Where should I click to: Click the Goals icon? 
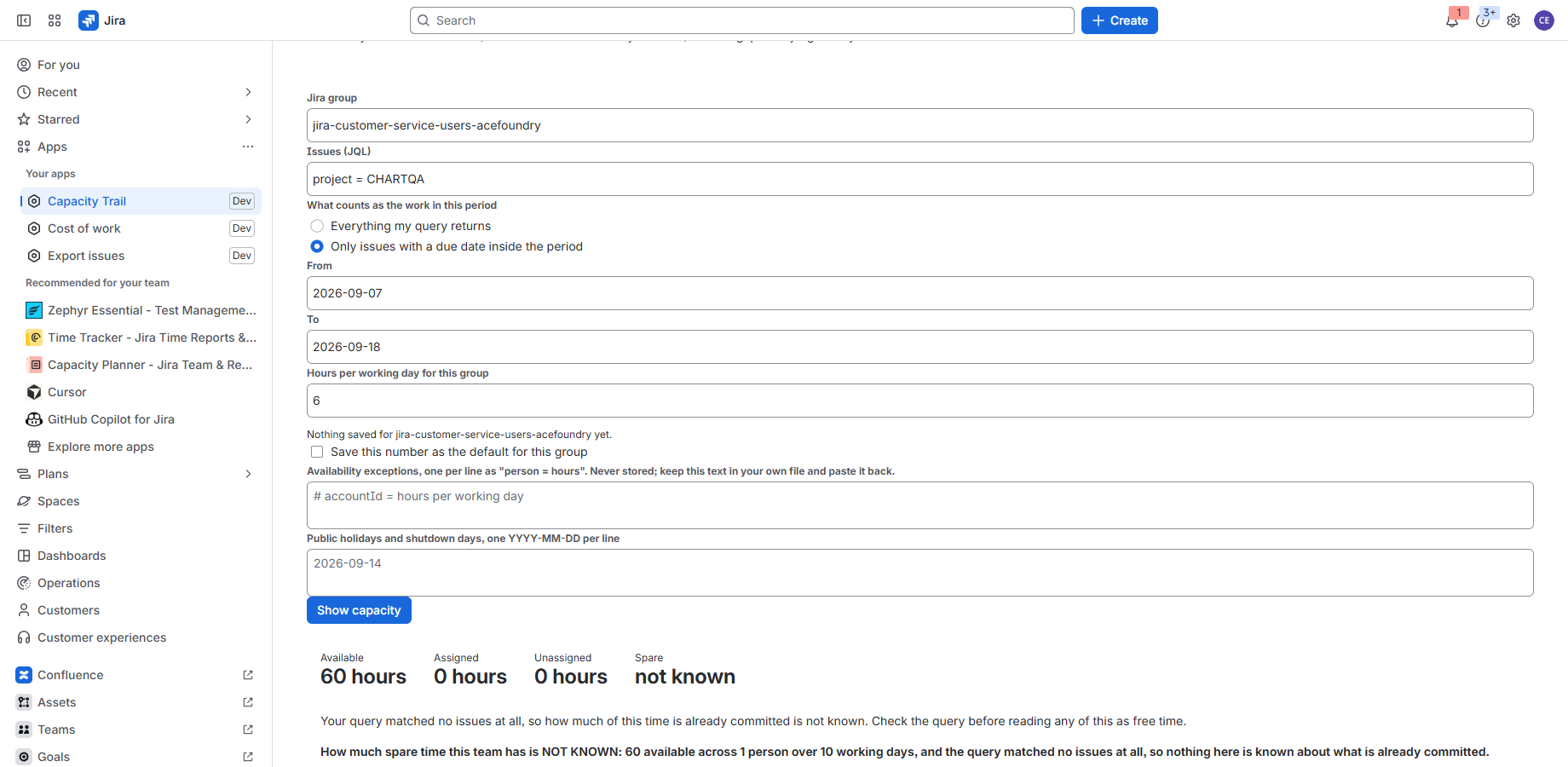[x=24, y=757]
